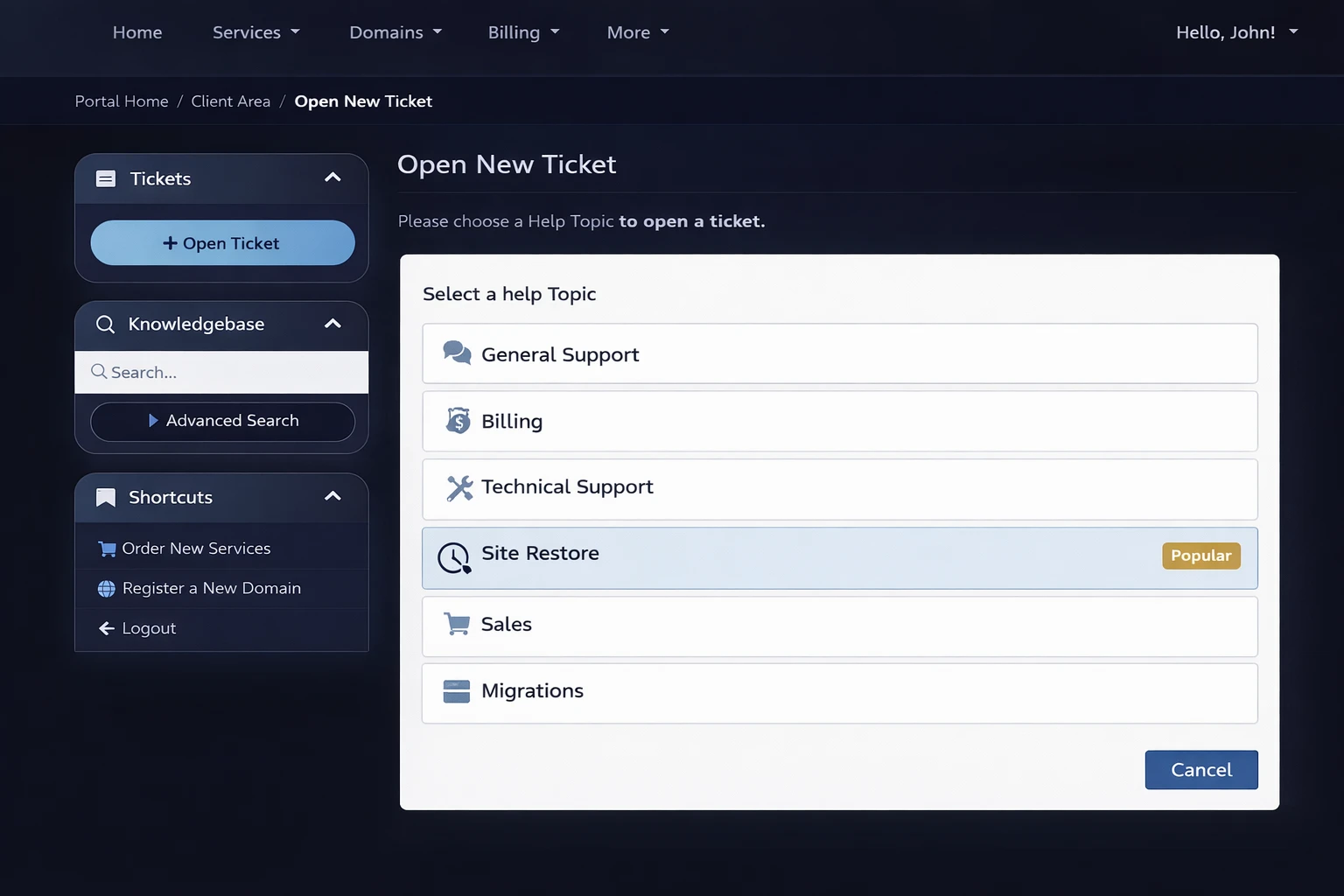
Task: Click the Knowledgebase search input field
Action: pyautogui.click(x=221, y=372)
